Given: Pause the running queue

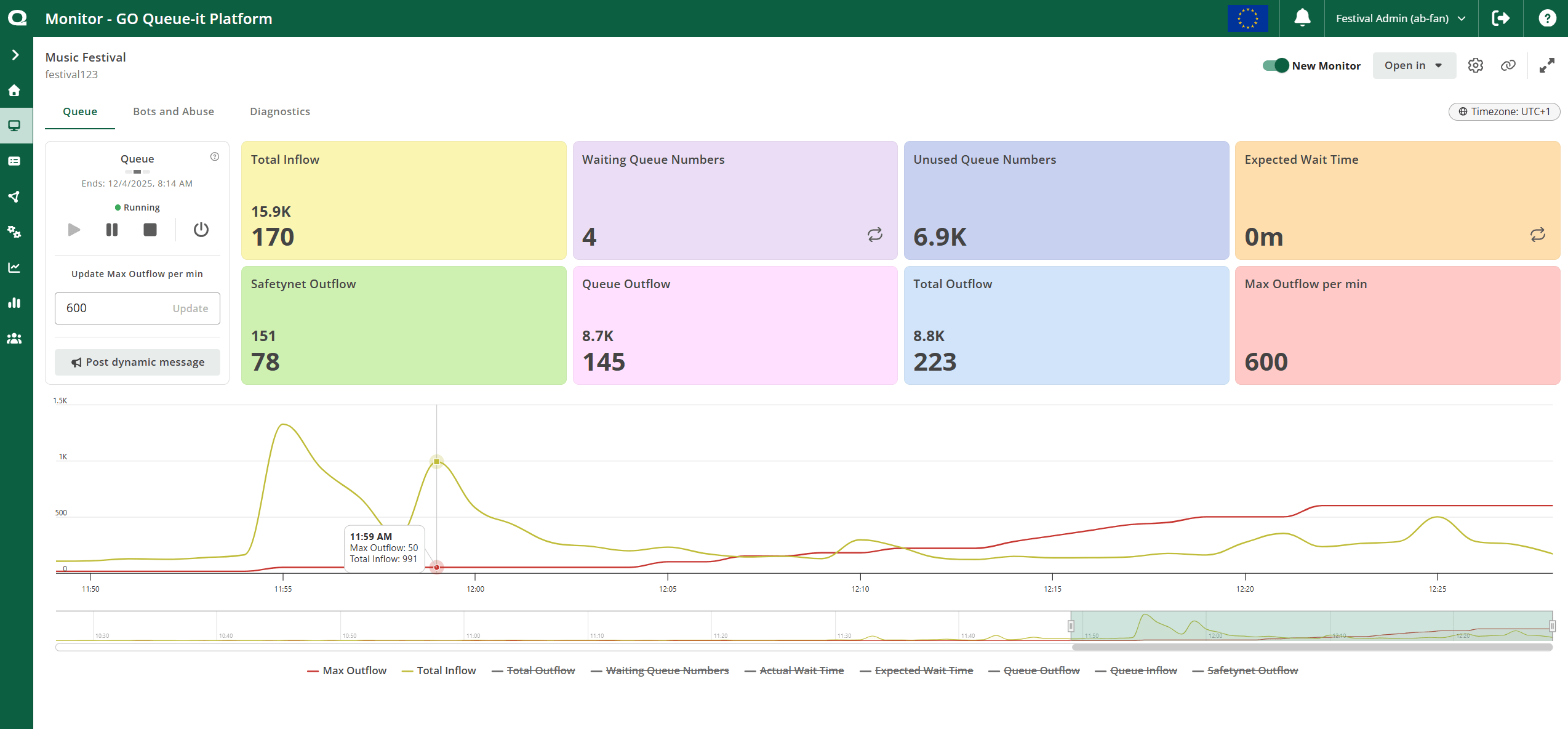Looking at the screenshot, I should [112, 230].
